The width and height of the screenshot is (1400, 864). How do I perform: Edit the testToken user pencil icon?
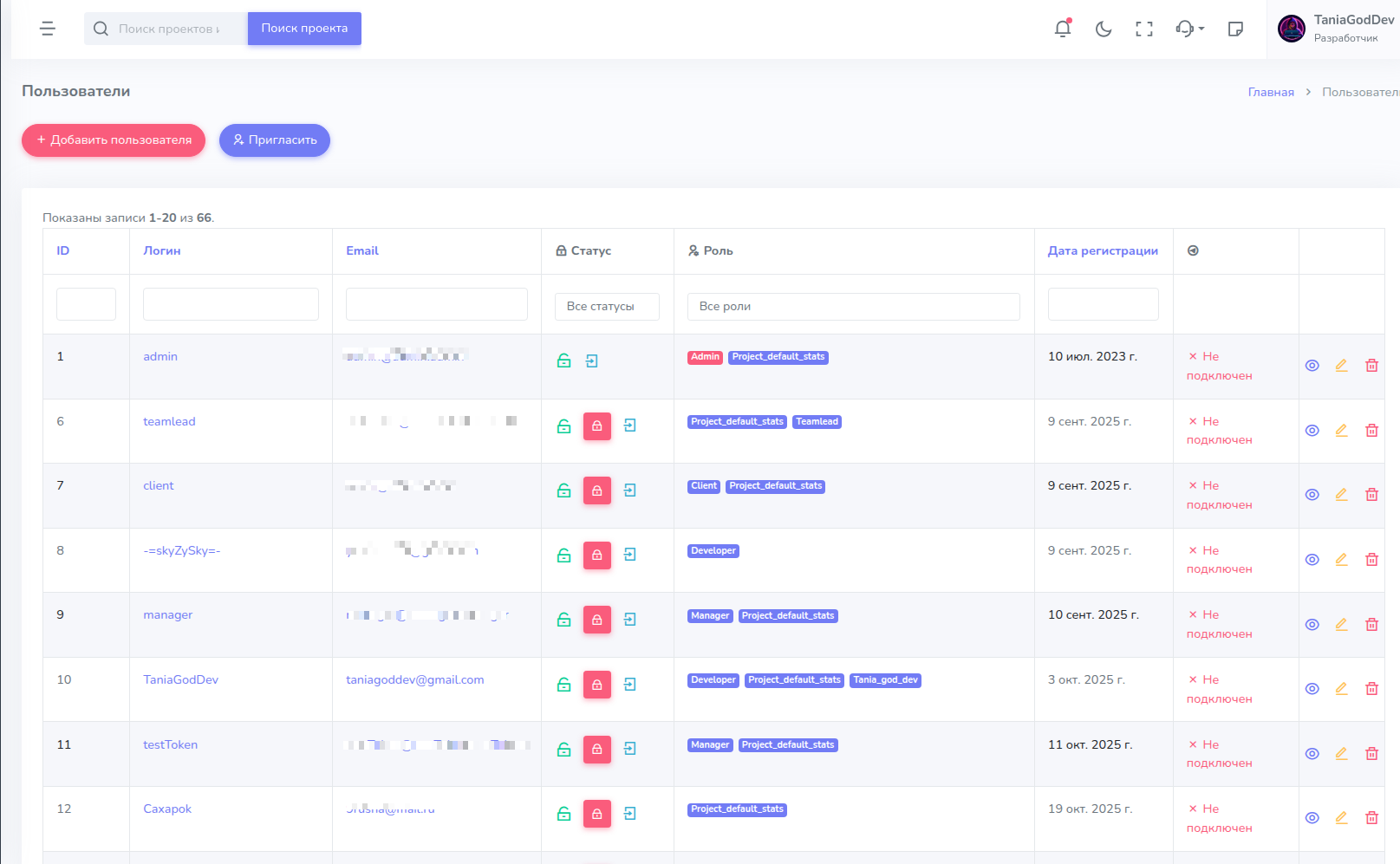click(x=1341, y=754)
